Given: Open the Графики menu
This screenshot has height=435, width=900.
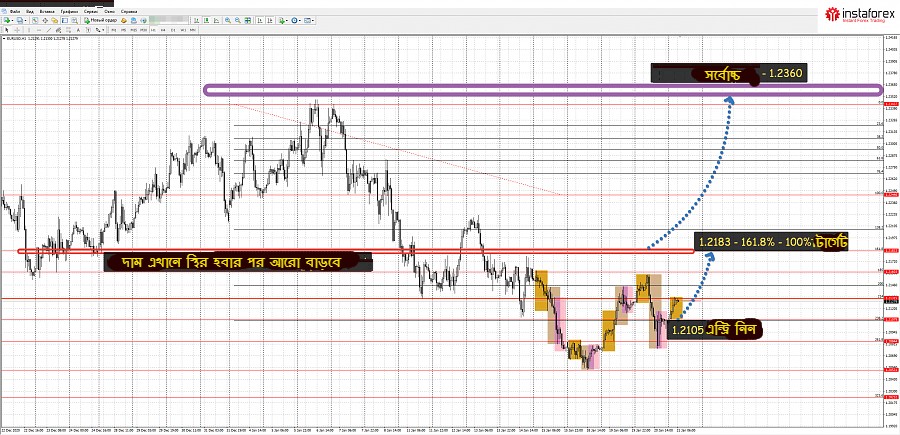Looking at the screenshot, I should [x=69, y=11].
